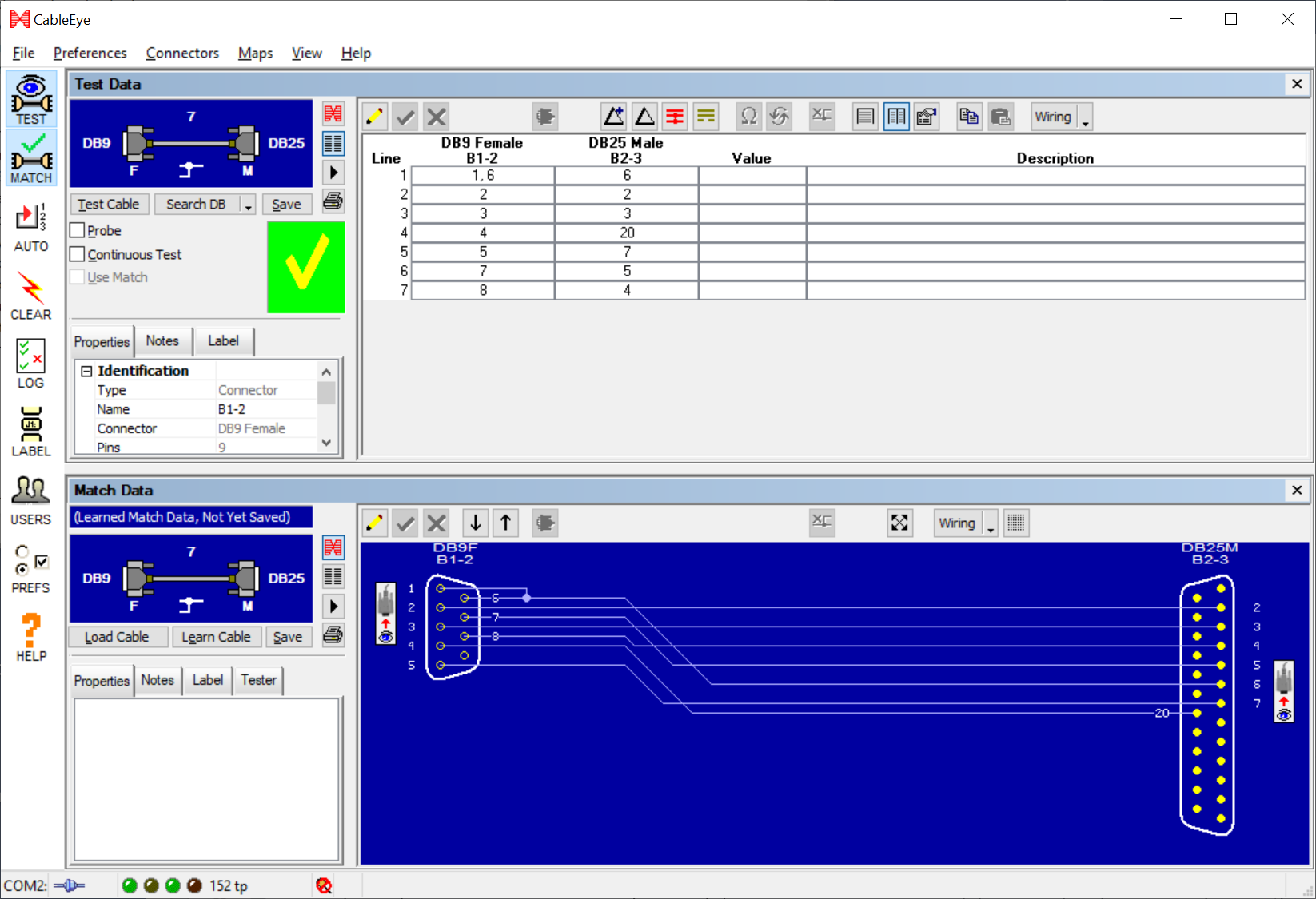Image resolution: width=1316 pixels, height=899 pixels.
Task: Click the print icon in Test Data panel
Action: click(x=333, y=201)
